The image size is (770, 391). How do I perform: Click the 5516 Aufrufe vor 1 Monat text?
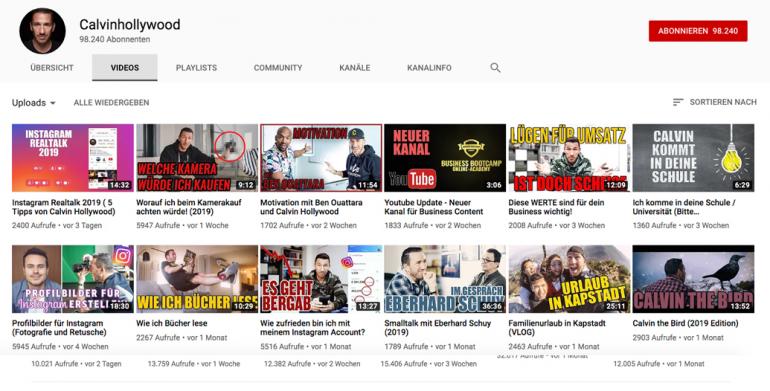(306, 346)
